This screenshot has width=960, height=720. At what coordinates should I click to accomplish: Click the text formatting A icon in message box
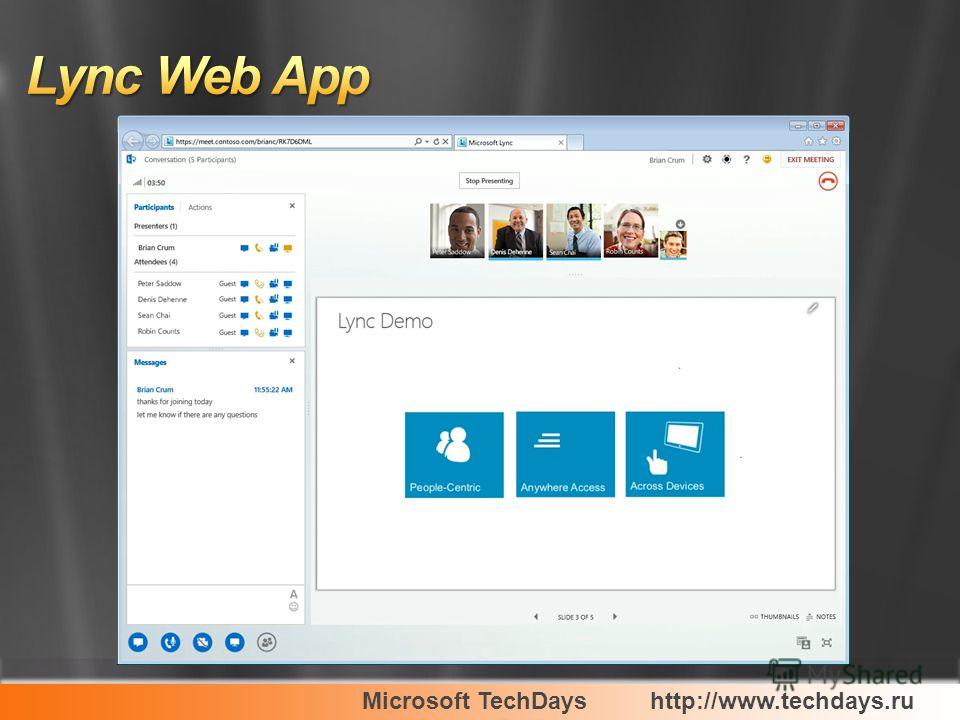[293, 594]
